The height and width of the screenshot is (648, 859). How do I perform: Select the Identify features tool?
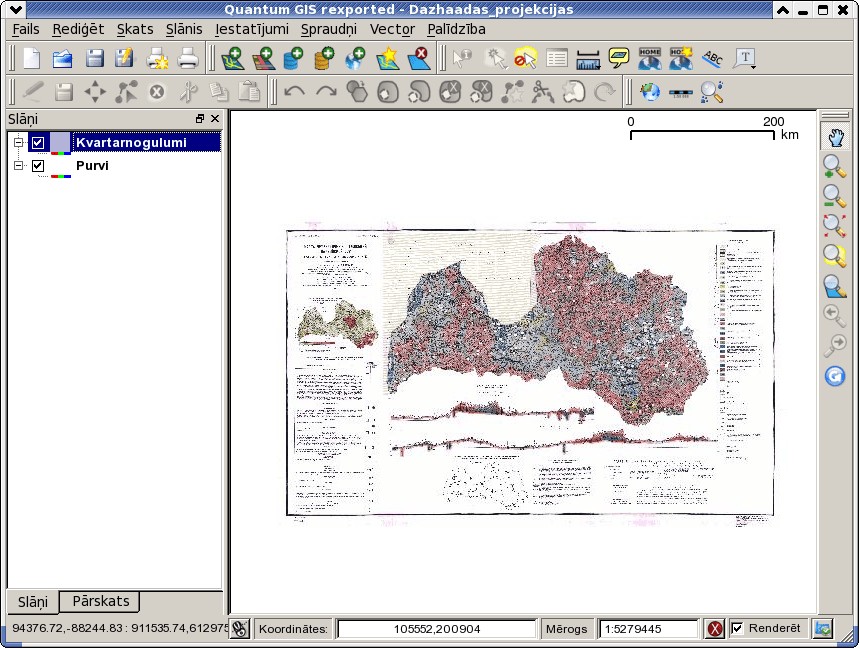pos(463,58)
